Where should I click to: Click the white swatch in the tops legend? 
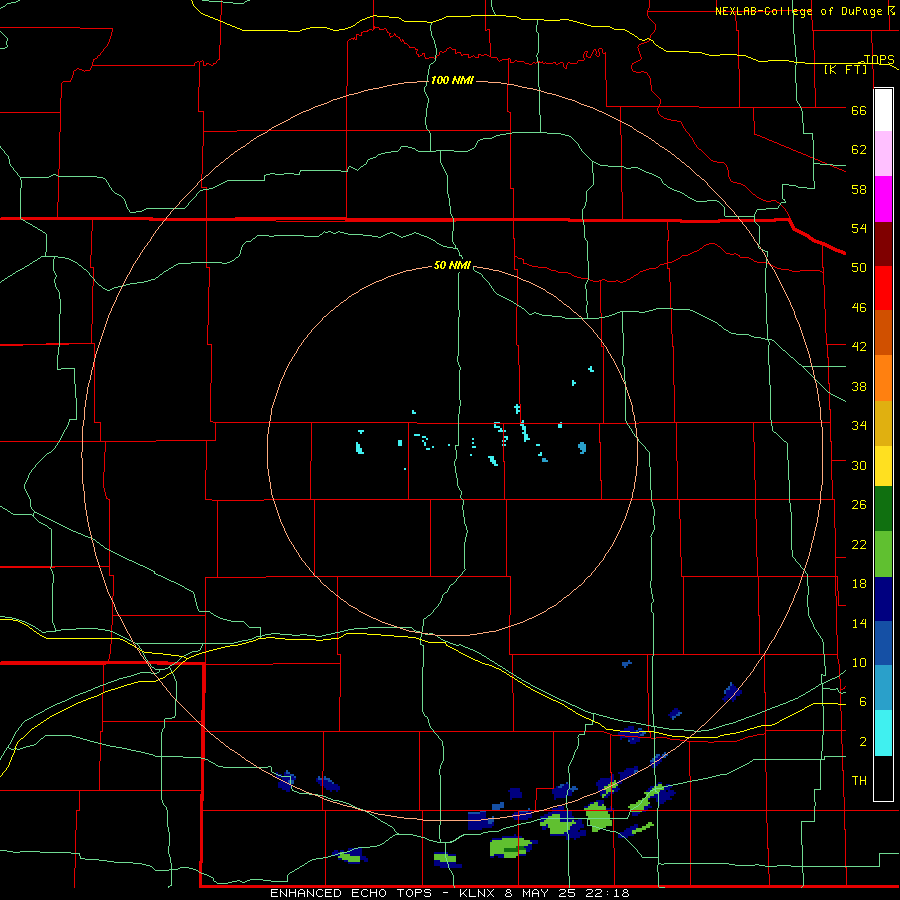coord(883,110)
